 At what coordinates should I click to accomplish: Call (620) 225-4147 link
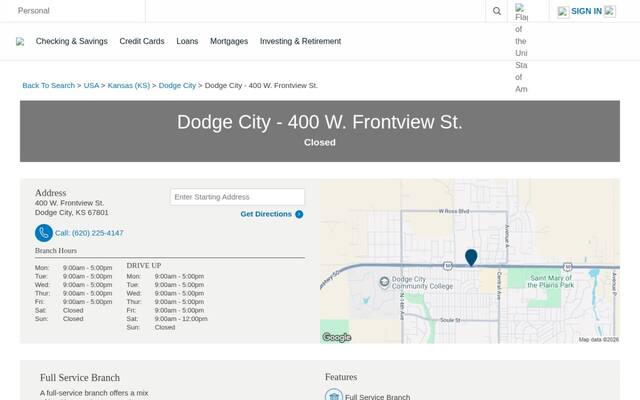89,233
